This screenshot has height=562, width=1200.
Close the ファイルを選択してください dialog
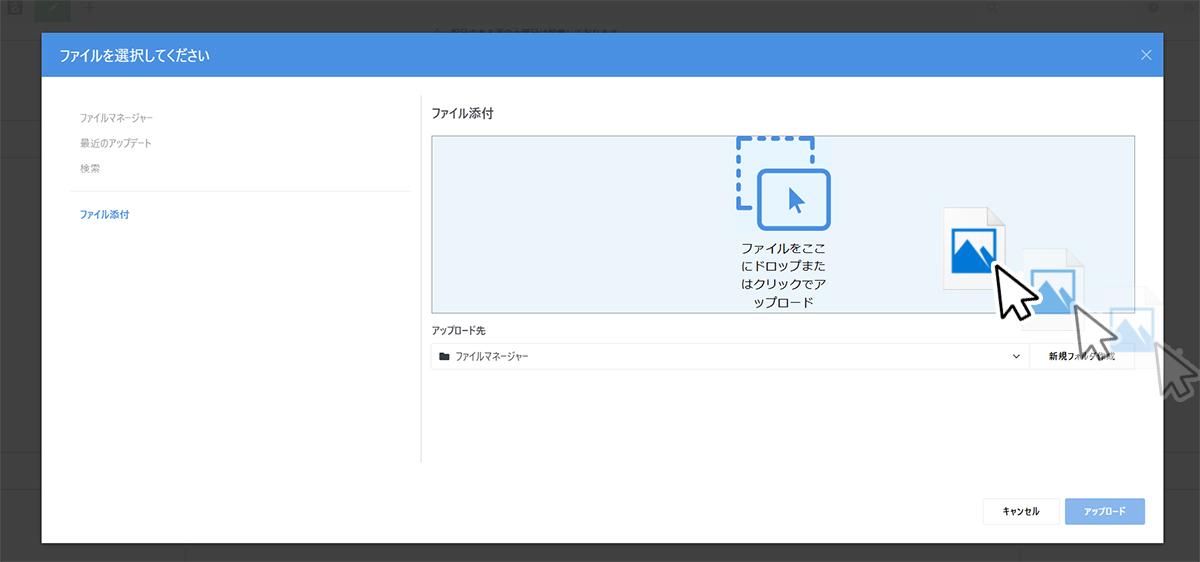pyautogui.click(x=1146, y=55)
